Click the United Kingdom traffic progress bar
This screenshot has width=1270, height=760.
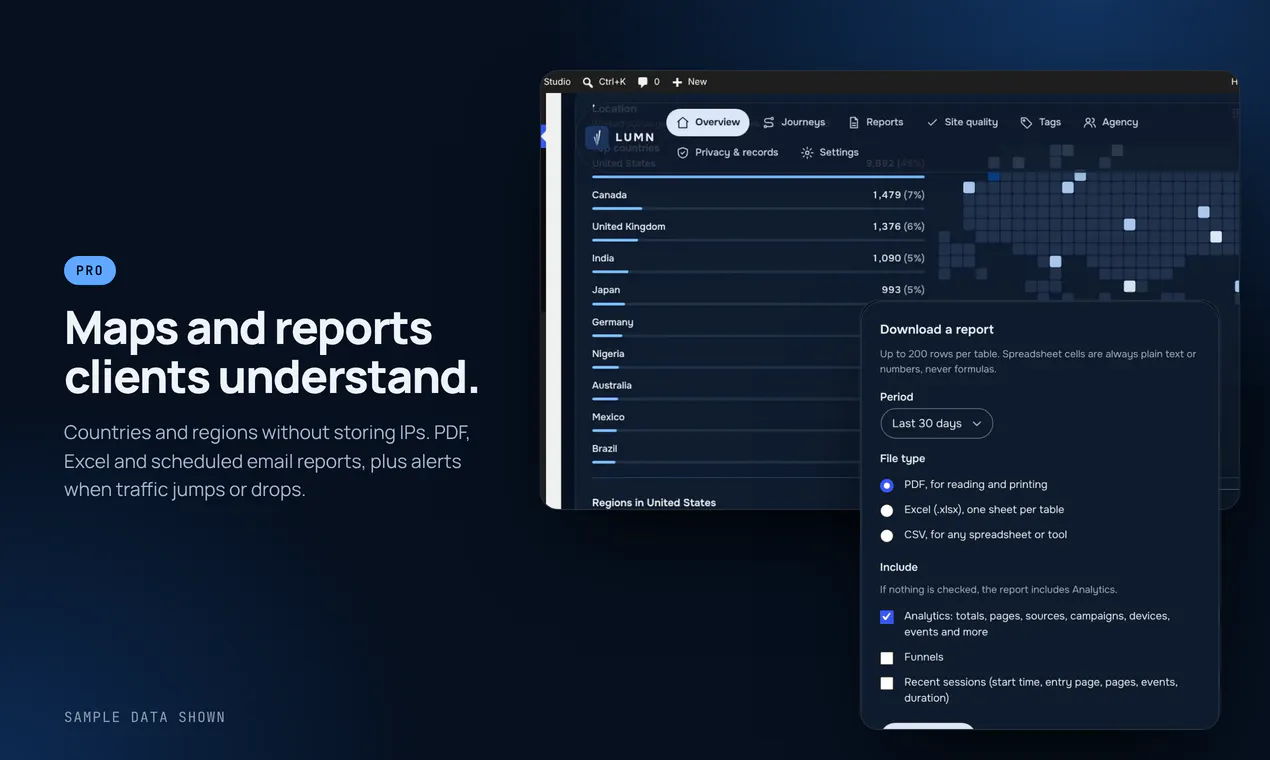tap(758, 240)
